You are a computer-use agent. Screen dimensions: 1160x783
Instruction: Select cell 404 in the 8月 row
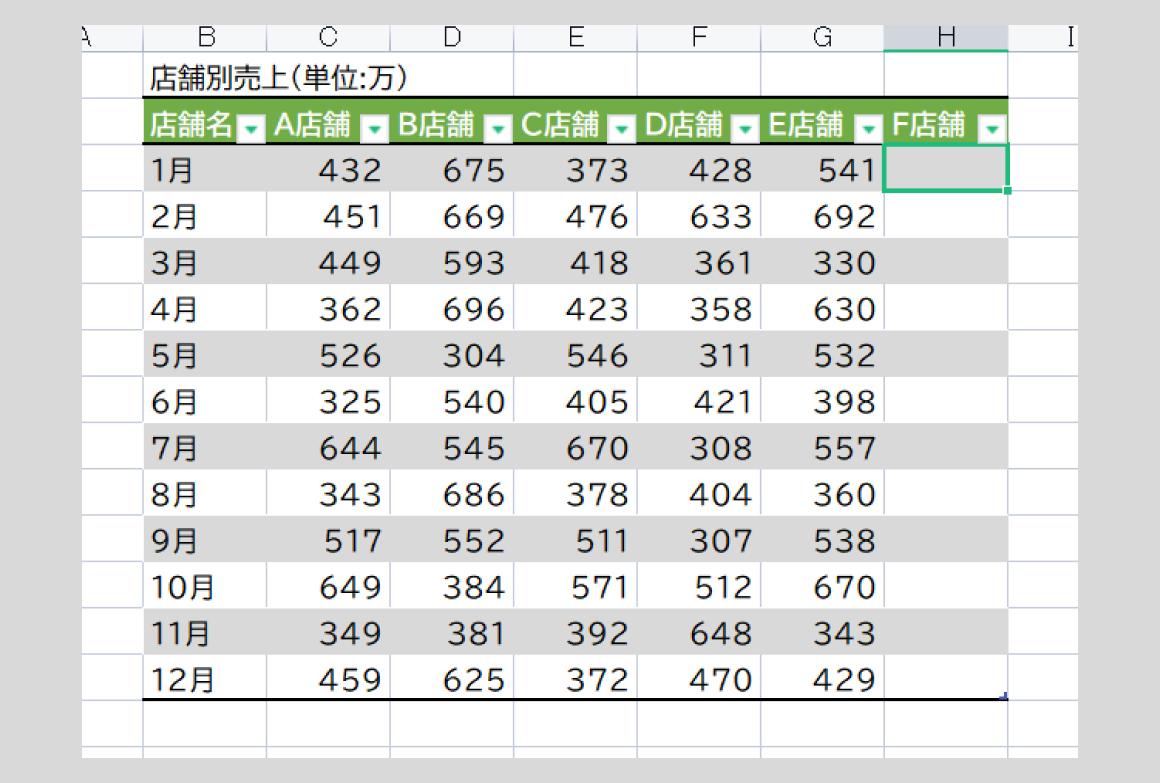(699, 493)
